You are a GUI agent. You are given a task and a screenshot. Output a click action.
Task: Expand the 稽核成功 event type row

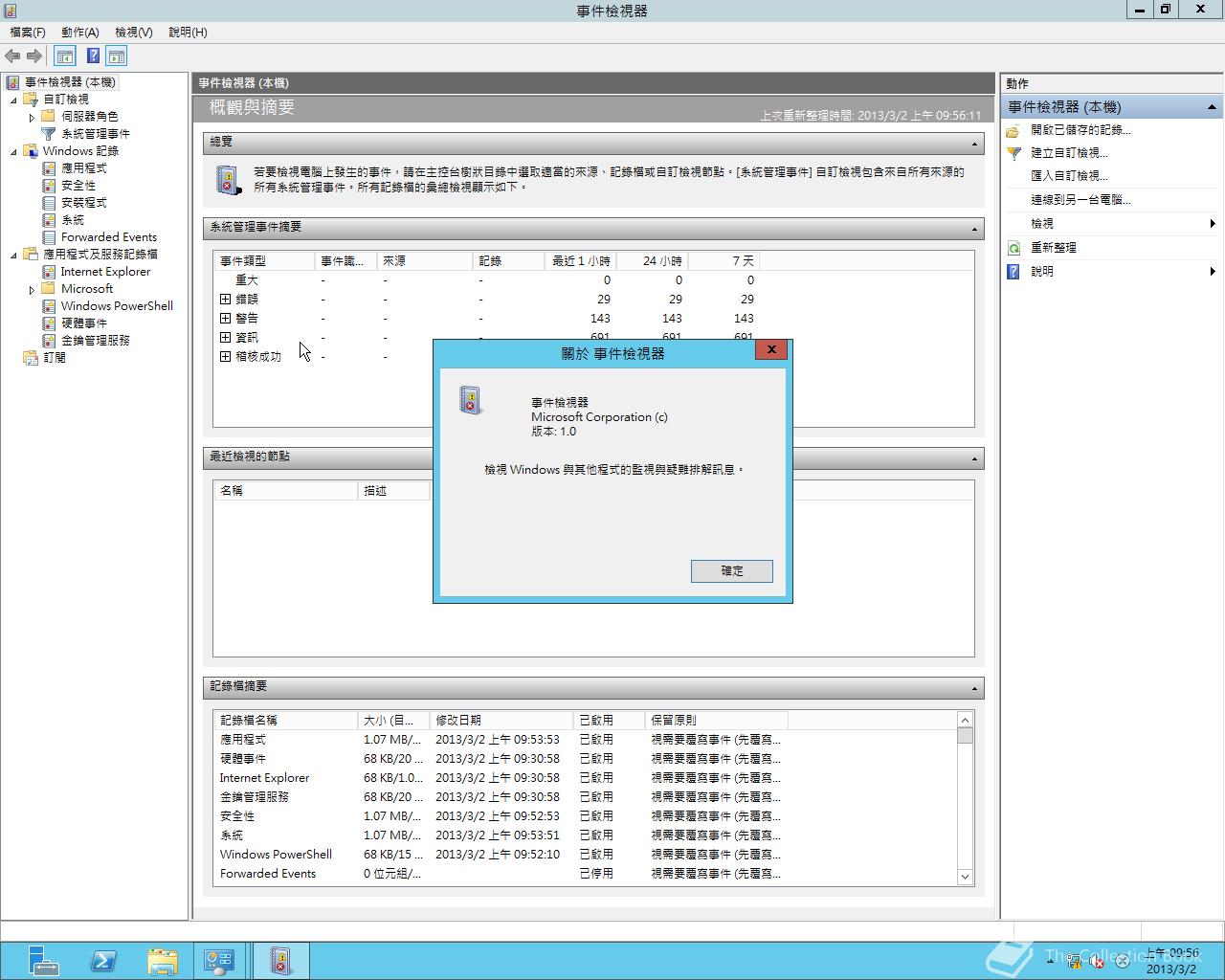(x=225, y=356)
